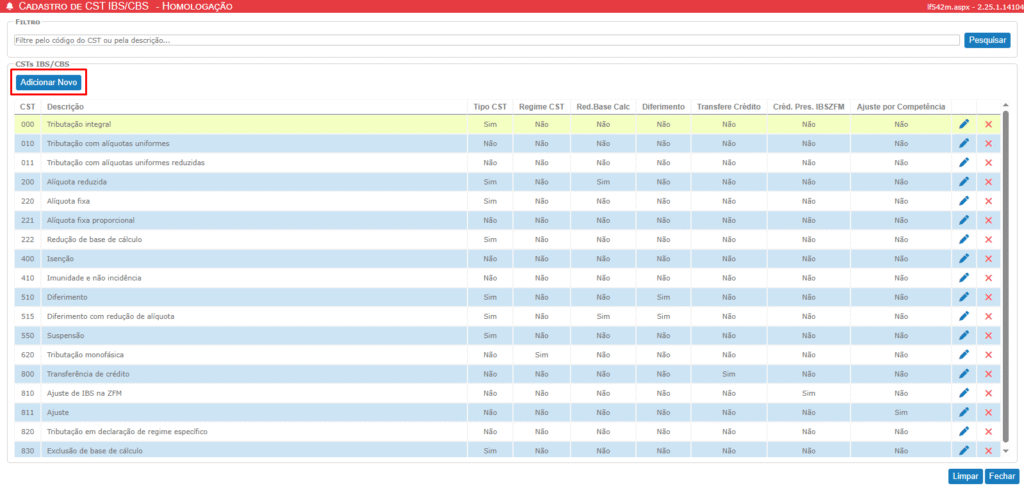Select the Redução de base de cálculo row

click(240, 240)
